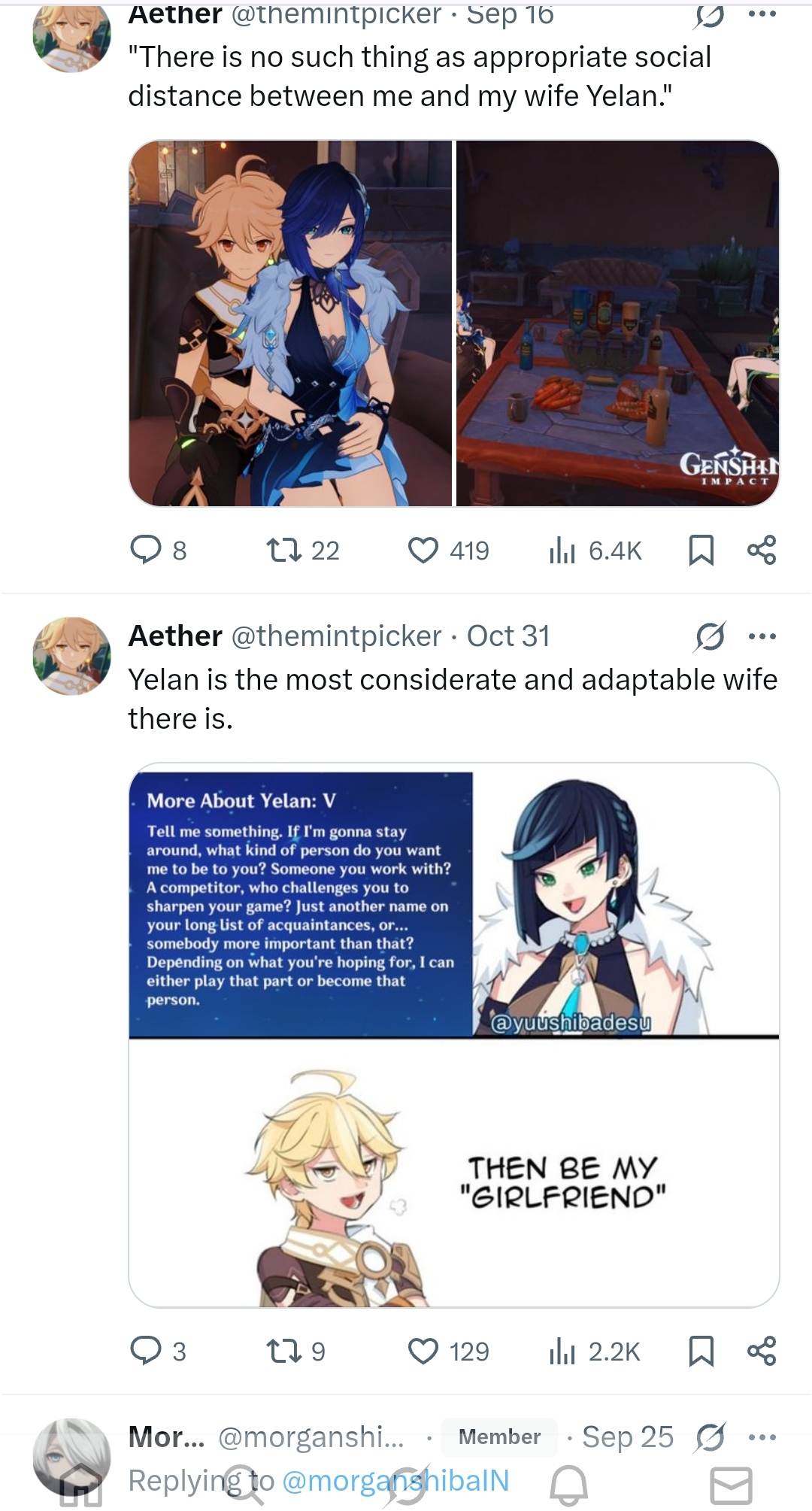This screenshot has width=812, height=1511.
Task: Open the @morganshibaIN reply mention link
Action: 395,1480
